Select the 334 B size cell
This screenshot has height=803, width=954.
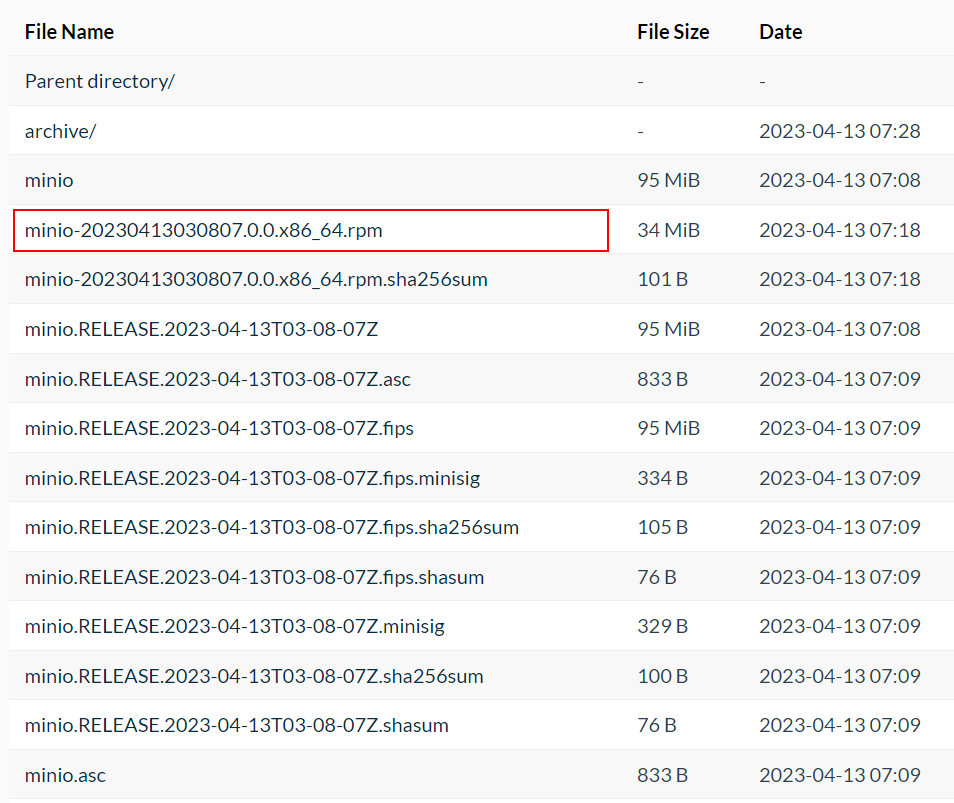(x=663, y=478)
